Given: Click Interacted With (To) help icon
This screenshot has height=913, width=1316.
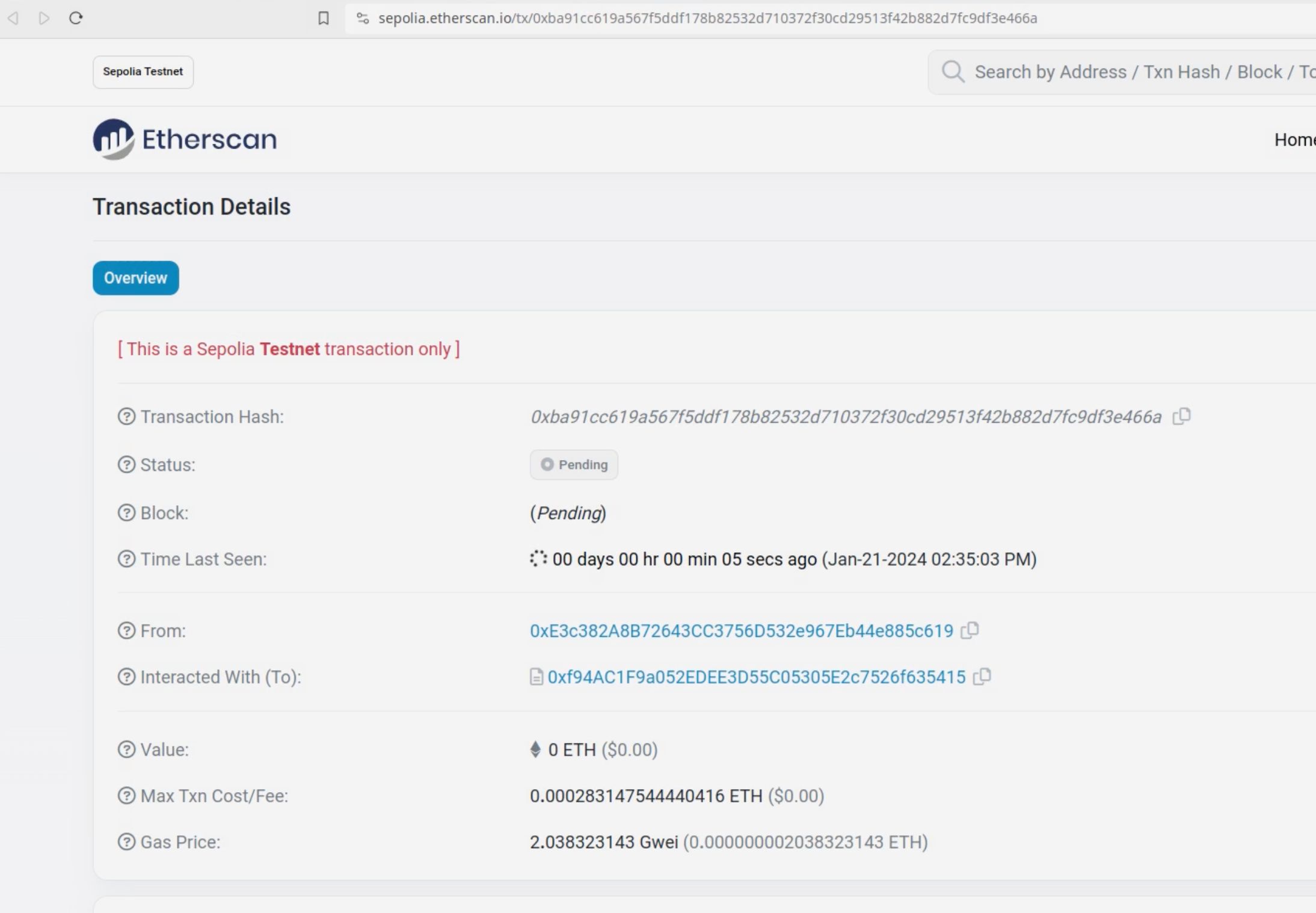Looking at the screenshot, I should coord(126,677).
